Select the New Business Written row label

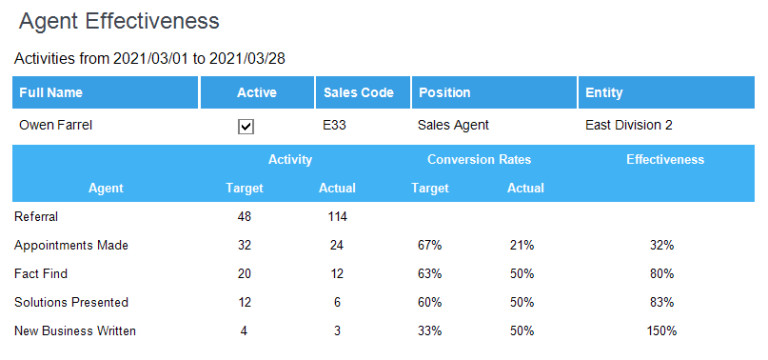tap(75, 331)
